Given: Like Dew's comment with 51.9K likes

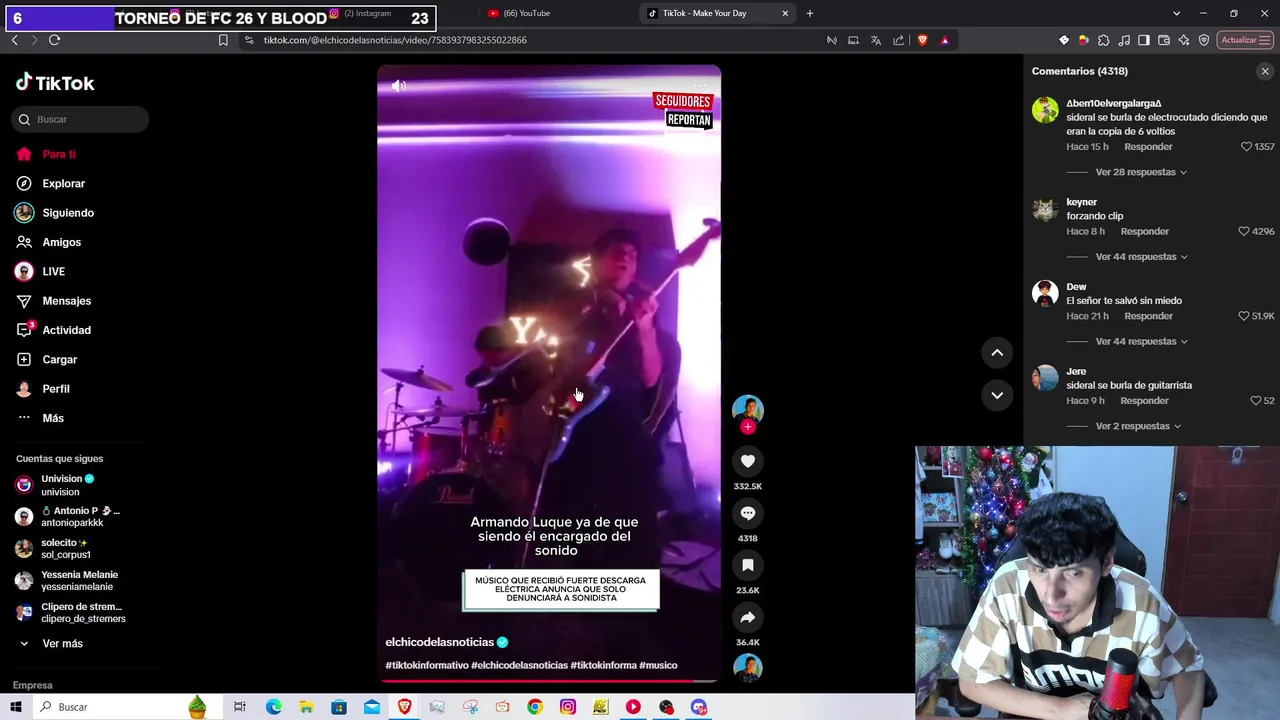Looking at the screenshot, I should pos(1244,316).
